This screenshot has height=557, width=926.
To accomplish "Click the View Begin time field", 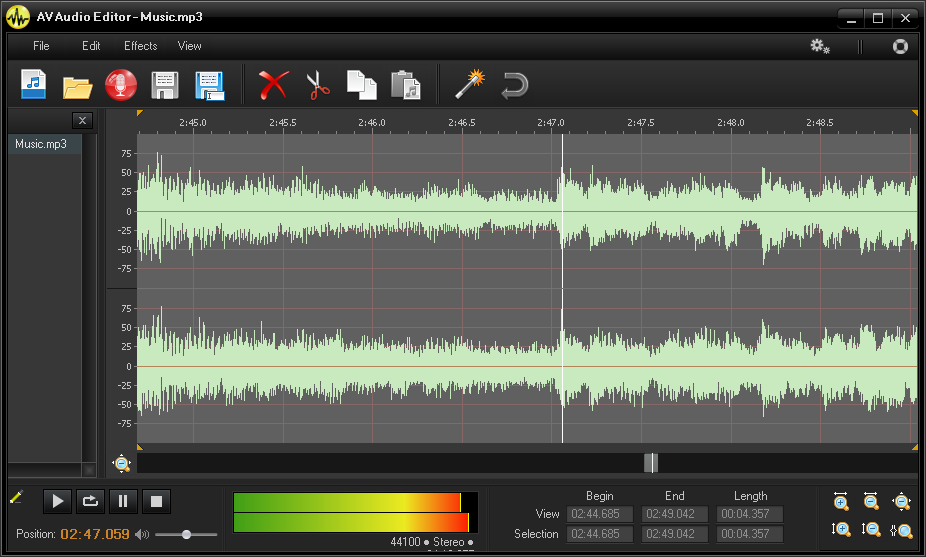I will point(600,514).
